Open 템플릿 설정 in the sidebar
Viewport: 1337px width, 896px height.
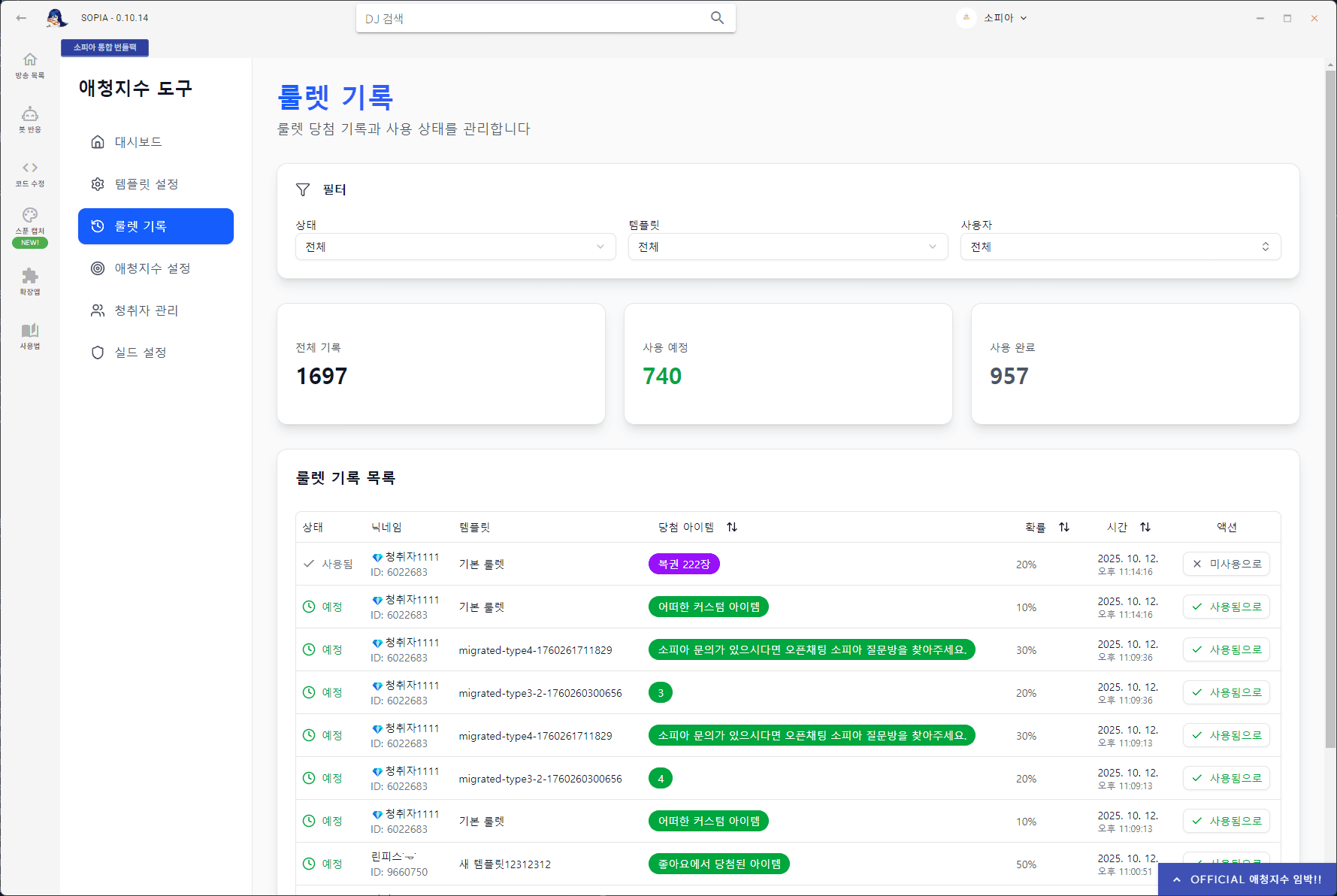click(147, 184)
